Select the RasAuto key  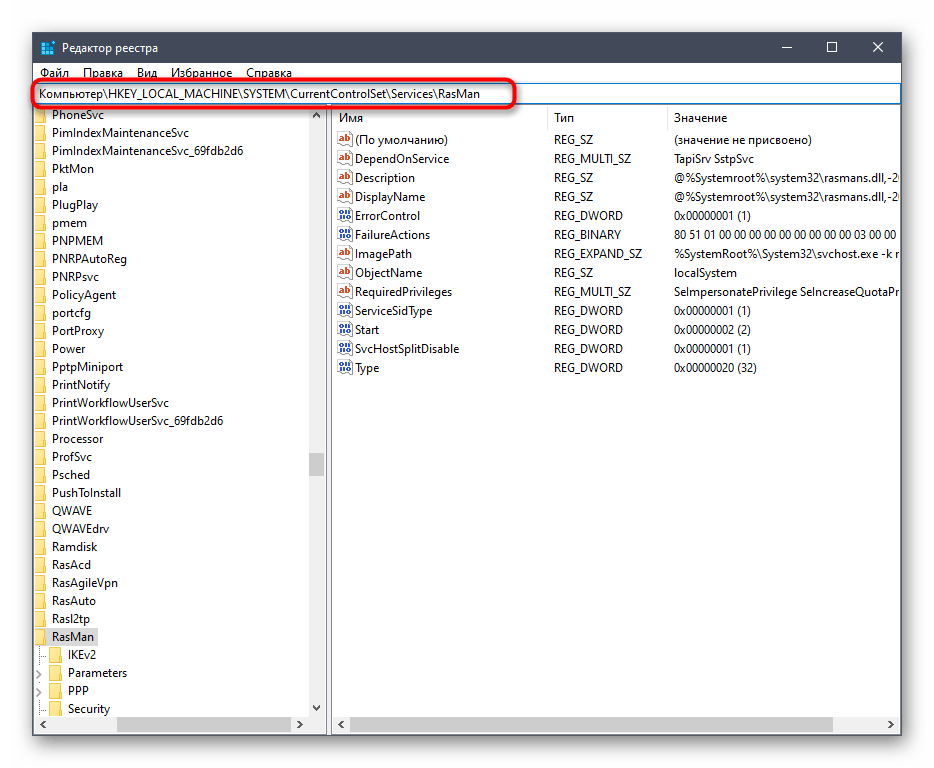click(x=74, y=601)
